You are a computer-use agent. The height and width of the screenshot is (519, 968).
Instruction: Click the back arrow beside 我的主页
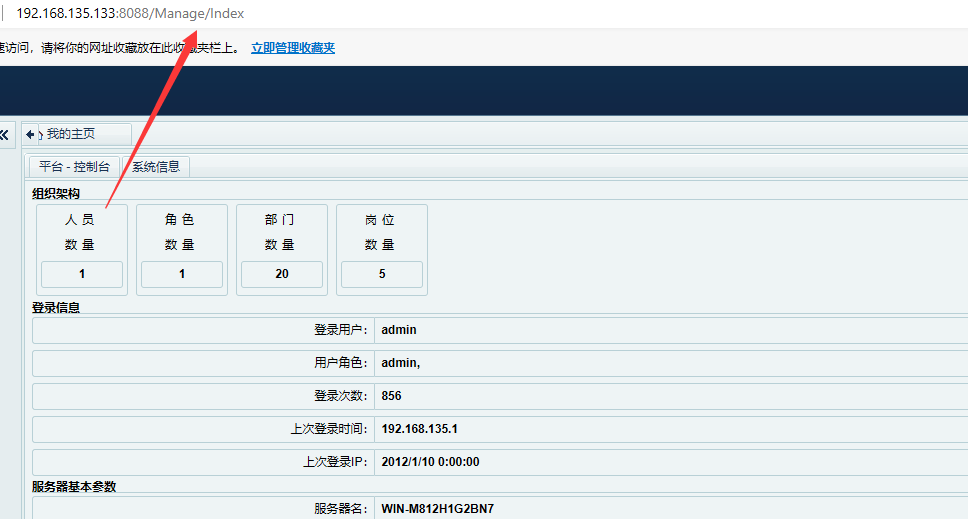31,134
